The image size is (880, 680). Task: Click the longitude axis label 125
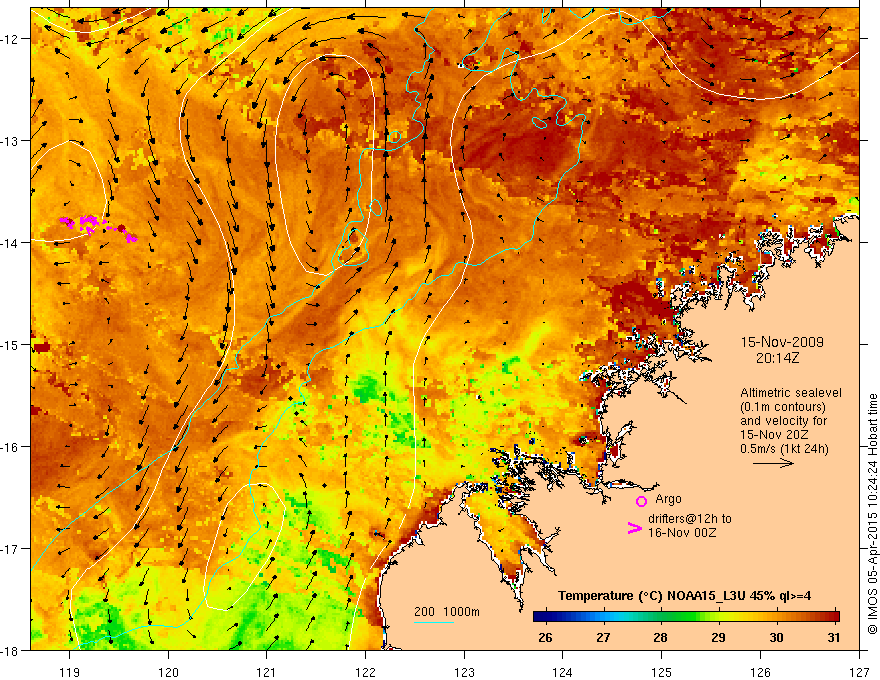pyautogui.click(x=662, y=672)
